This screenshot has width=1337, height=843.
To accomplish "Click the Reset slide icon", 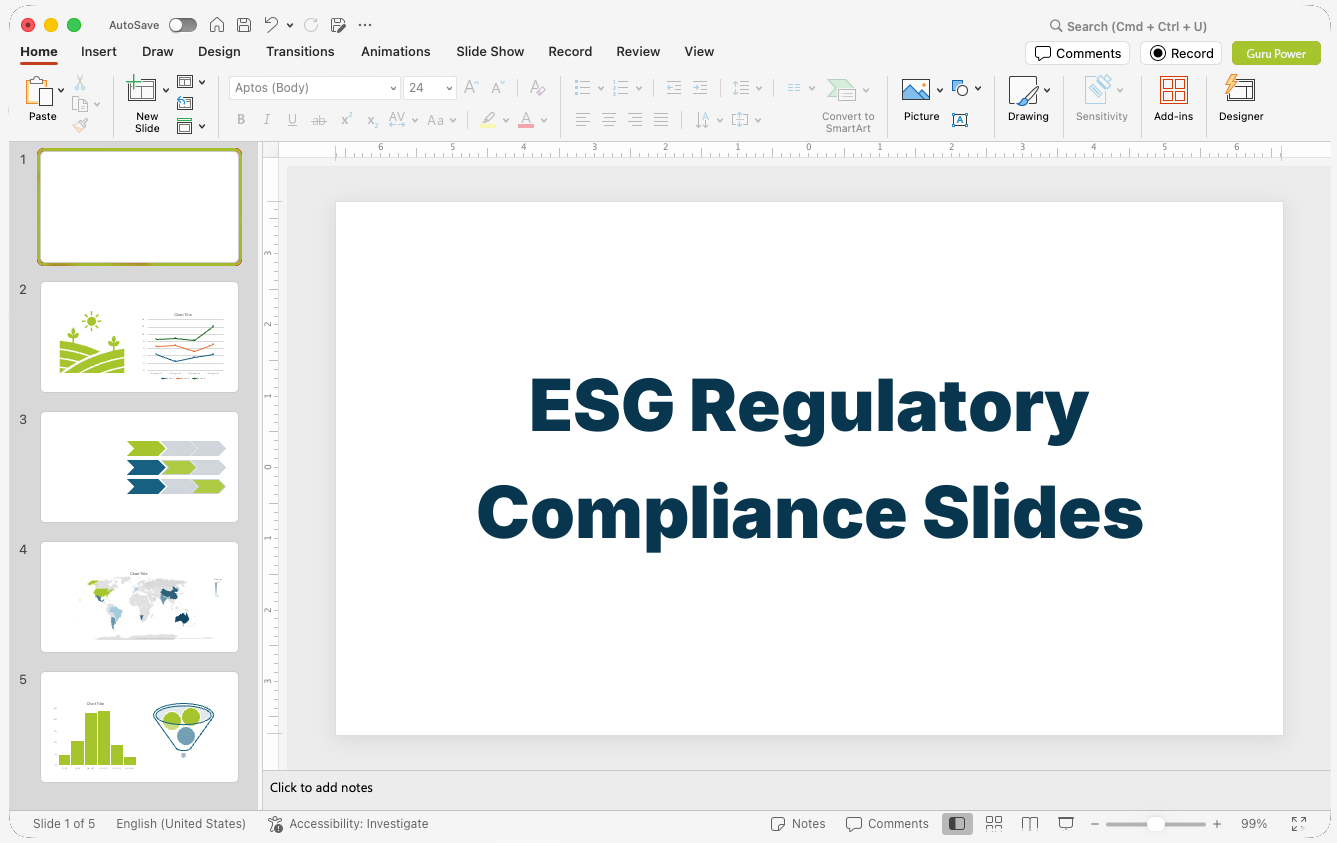I will [x=185, y=103].
